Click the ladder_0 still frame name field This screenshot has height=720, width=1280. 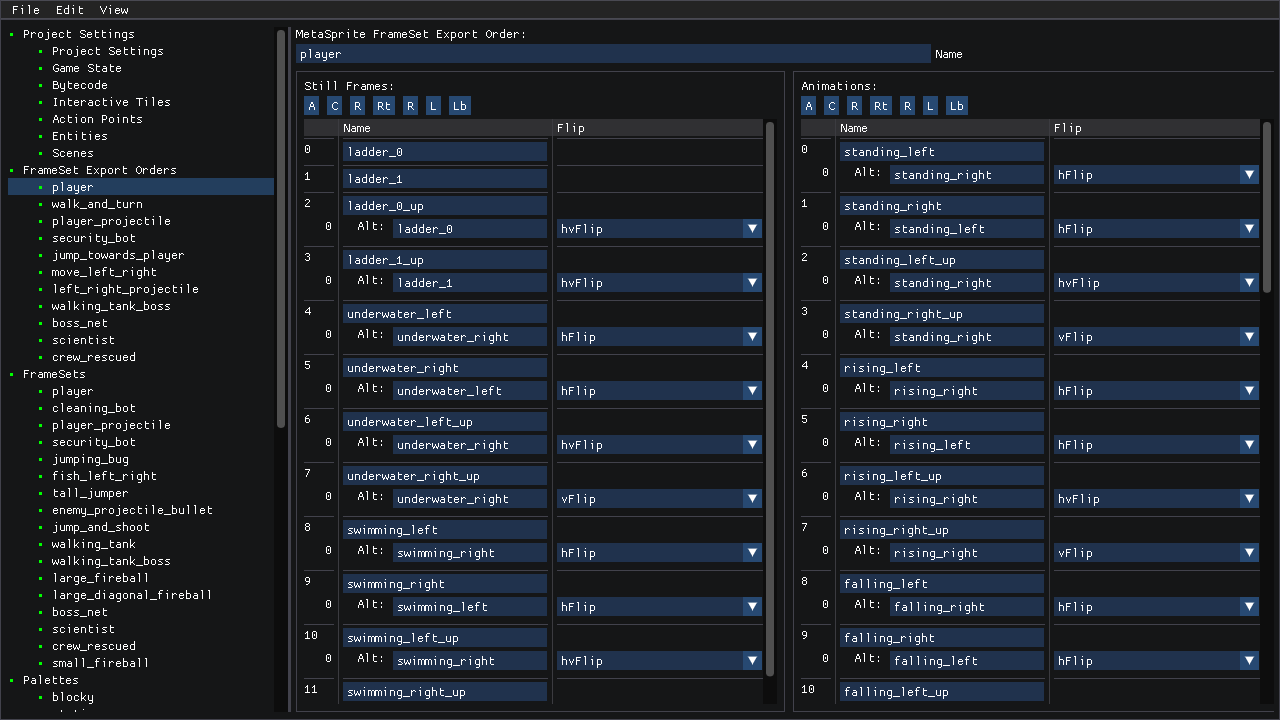click(x=445, y=151)
